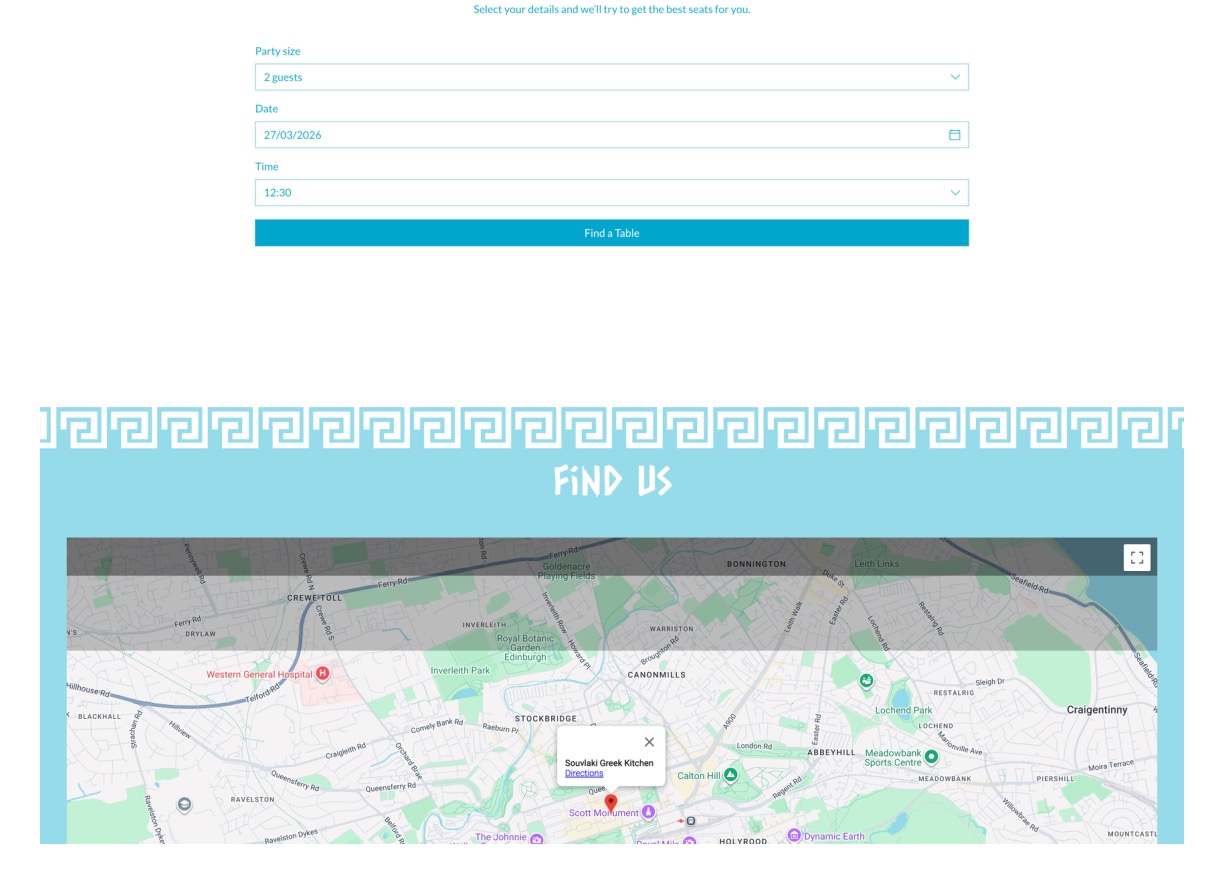Click the Piershill label on map
This screenshot has width=1224, height=884.
[1055, 778]
